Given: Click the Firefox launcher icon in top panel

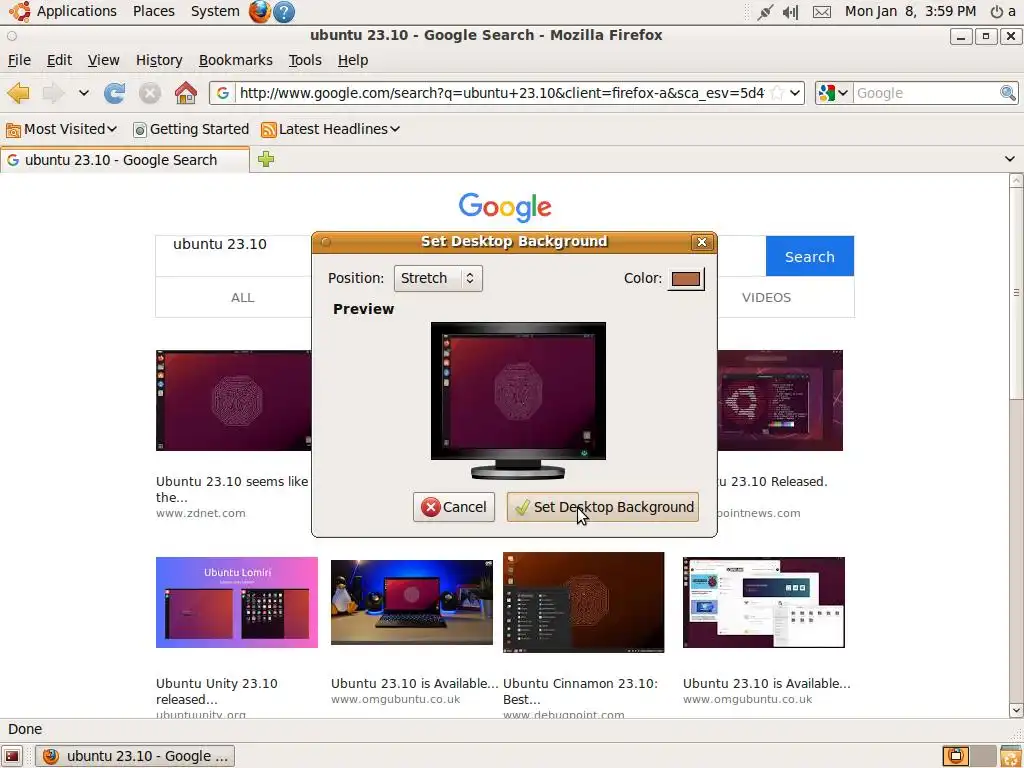Looking at the screenshot, I should tap(259, 11).
